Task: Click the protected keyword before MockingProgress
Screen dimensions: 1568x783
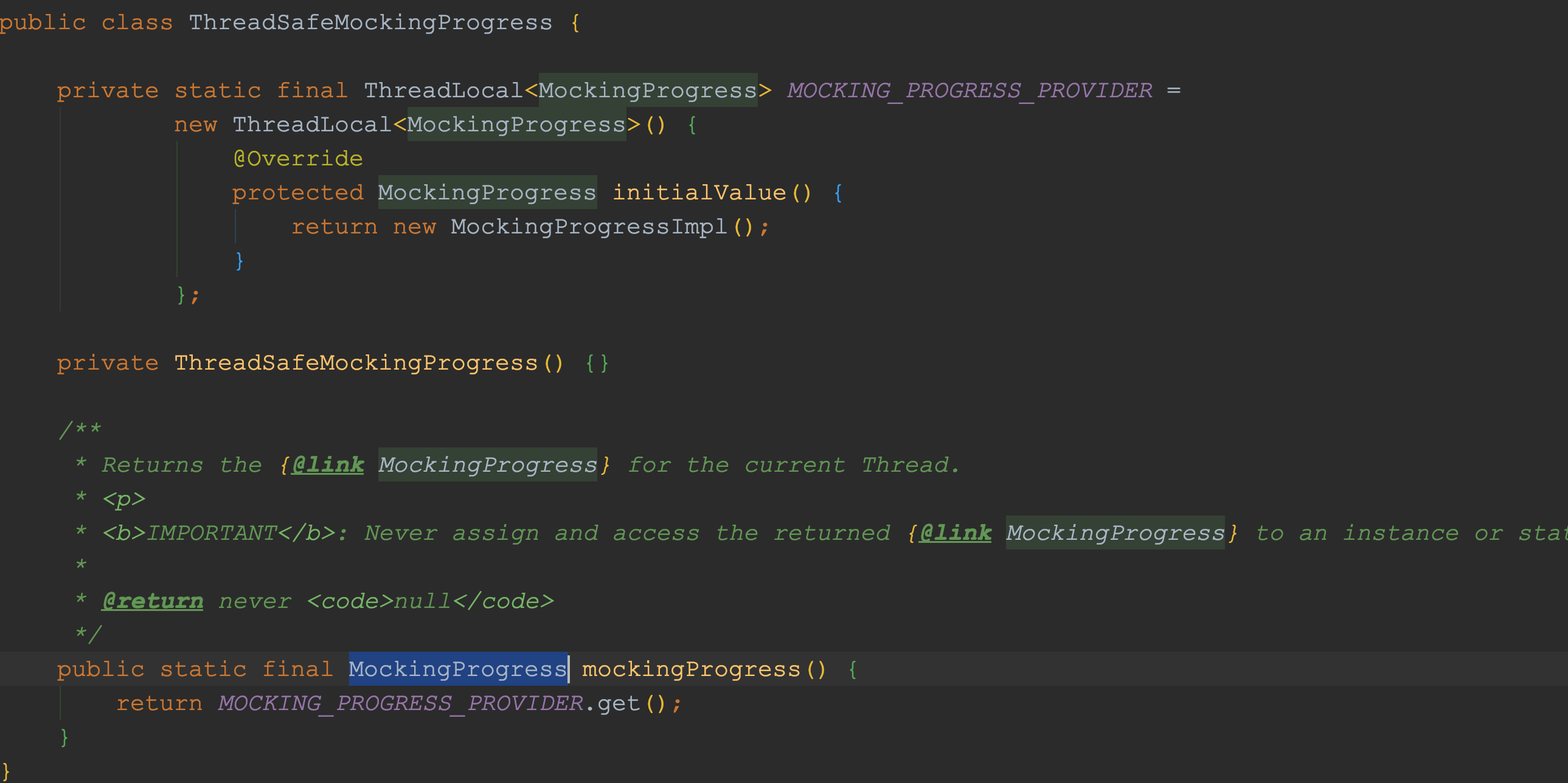Action: tap(297, 191)
